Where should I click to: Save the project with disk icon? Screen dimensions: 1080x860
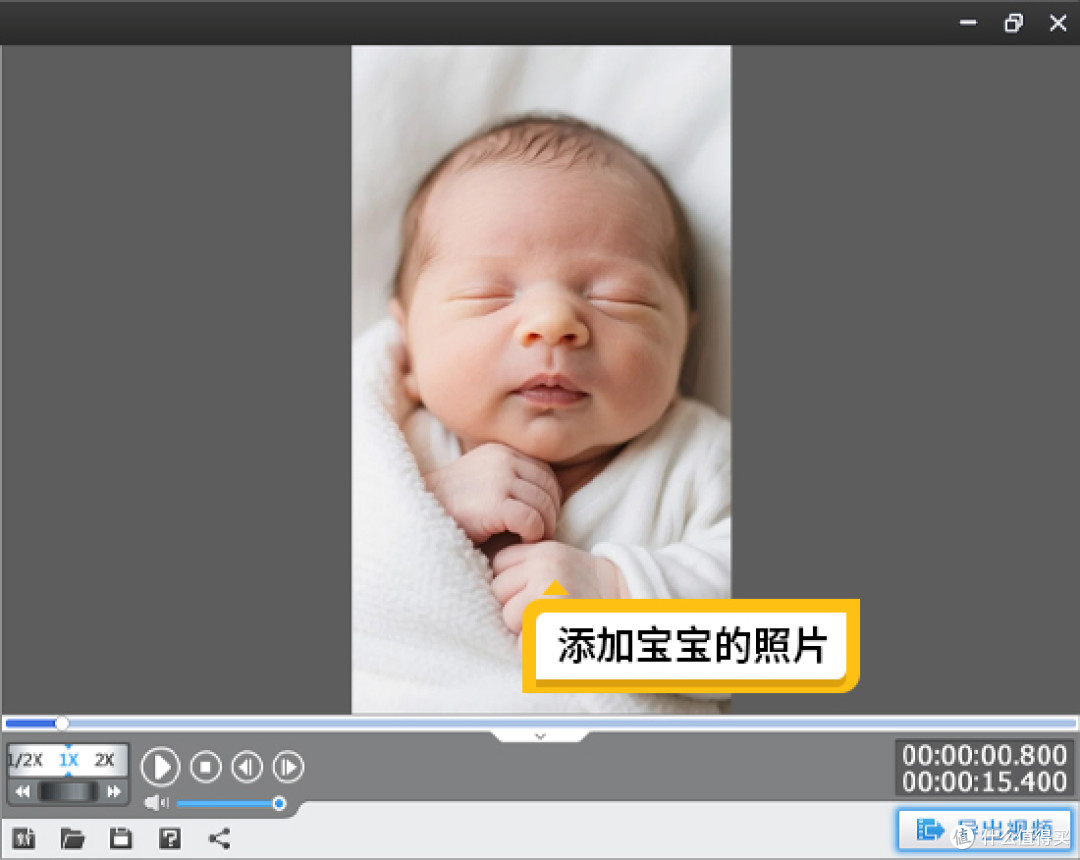[121, 839]
